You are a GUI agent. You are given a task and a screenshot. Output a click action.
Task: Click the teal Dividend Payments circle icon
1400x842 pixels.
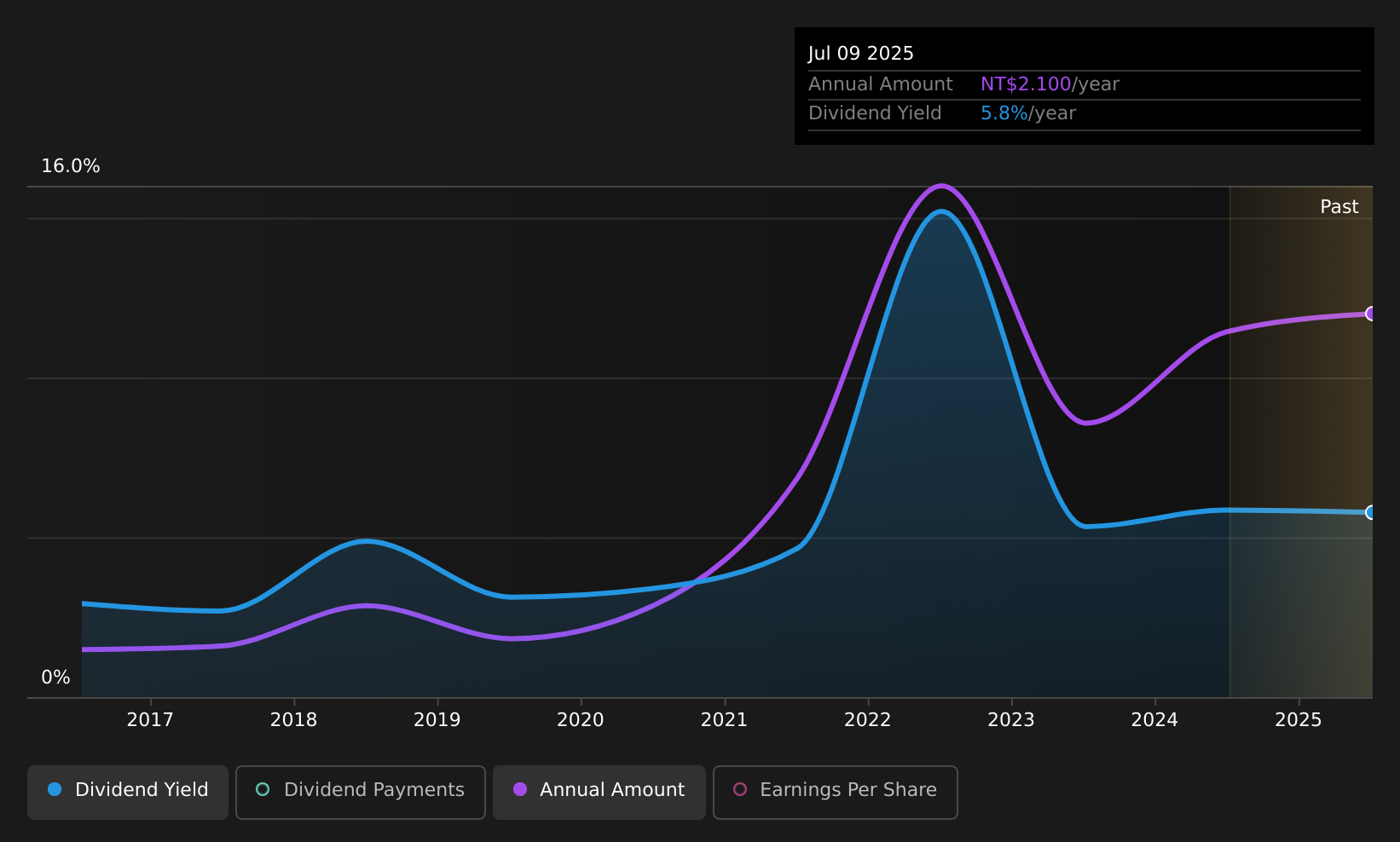[263, 790]
